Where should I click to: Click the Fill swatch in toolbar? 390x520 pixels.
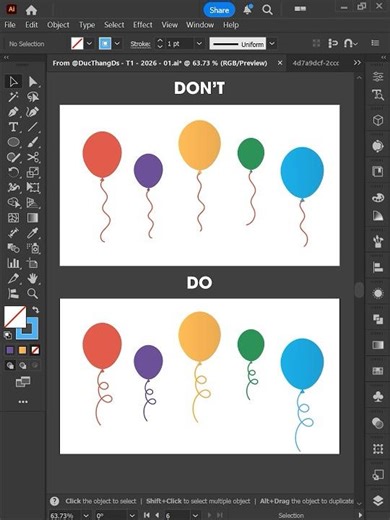pyautogui.click(x=15, y=317)
